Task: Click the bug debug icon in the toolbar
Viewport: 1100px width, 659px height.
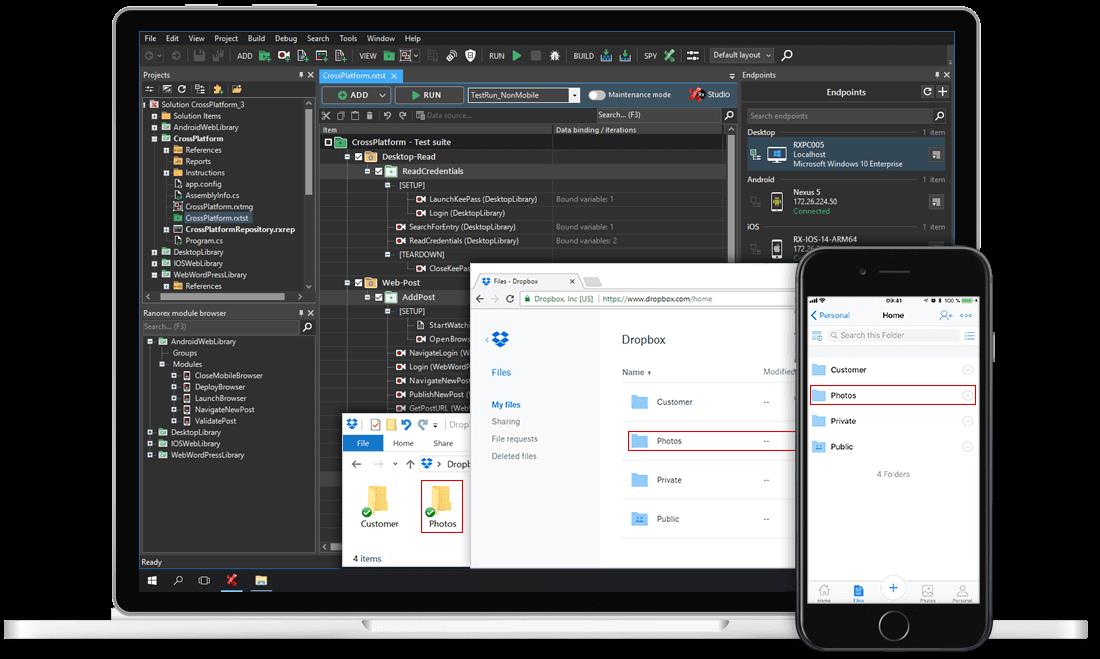Action: (x=554, y=55)
